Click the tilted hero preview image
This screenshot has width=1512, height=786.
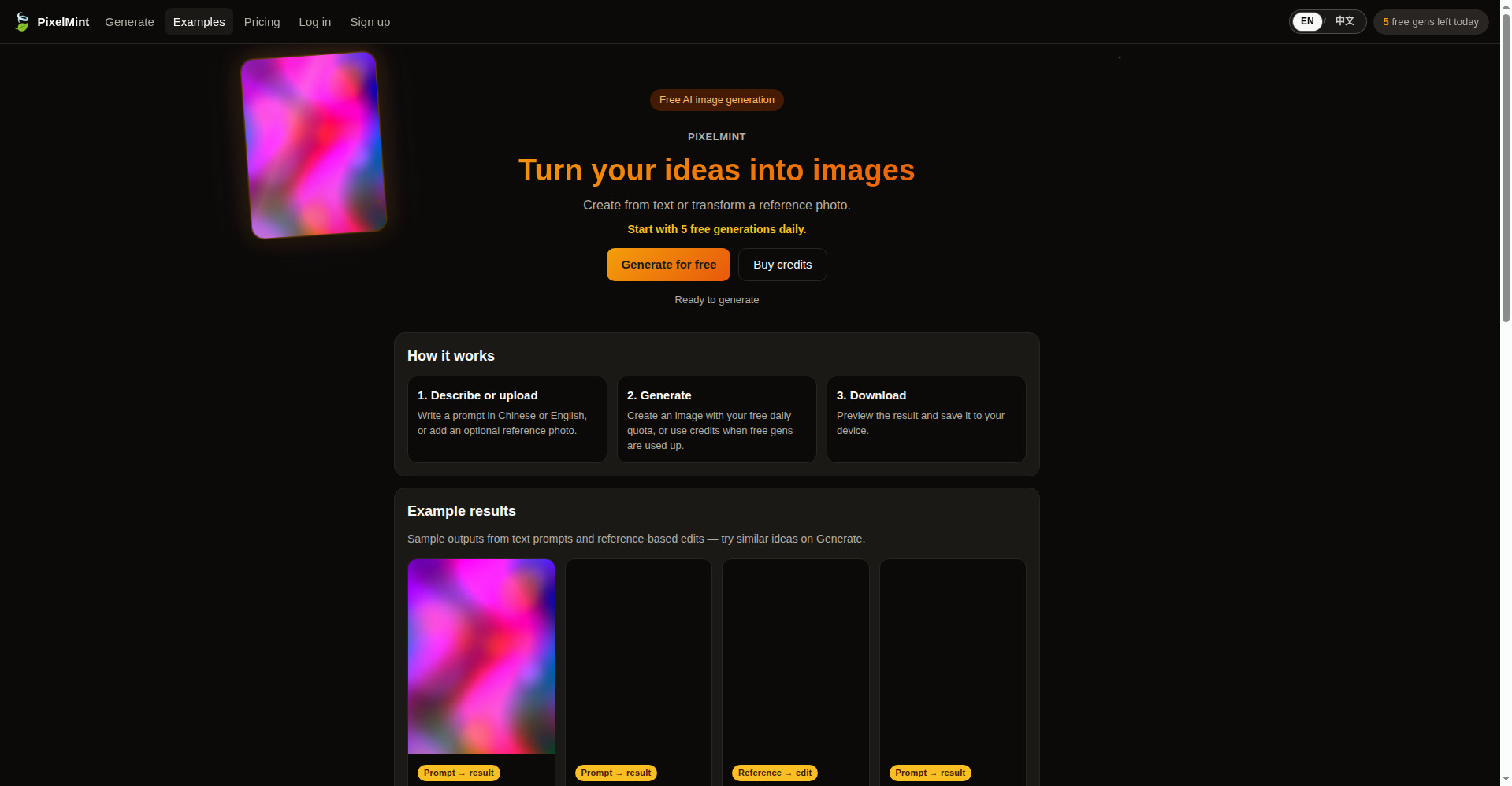(x=314, y=145)
